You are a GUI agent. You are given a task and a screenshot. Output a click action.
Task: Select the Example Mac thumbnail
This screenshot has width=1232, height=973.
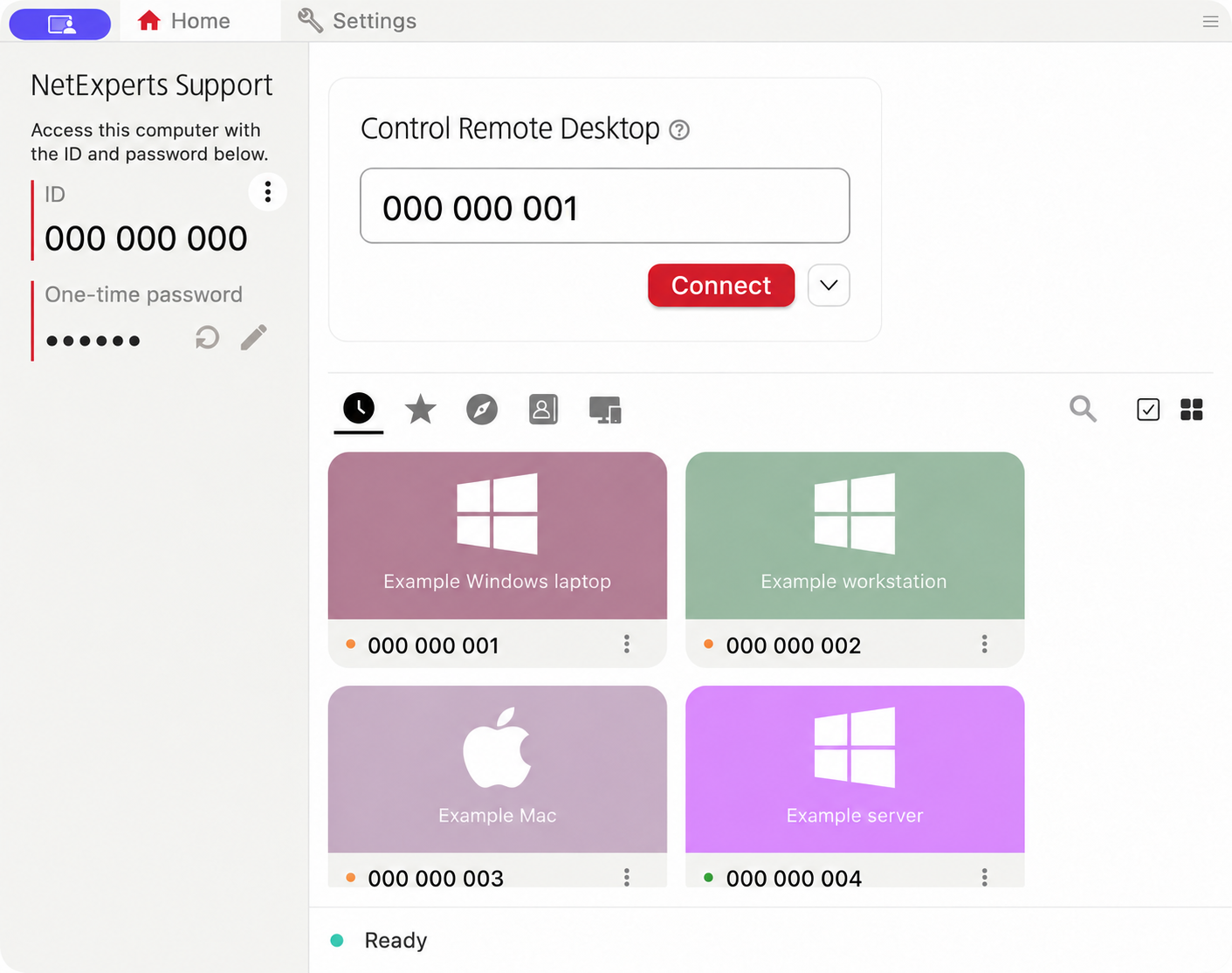[498, 769]
